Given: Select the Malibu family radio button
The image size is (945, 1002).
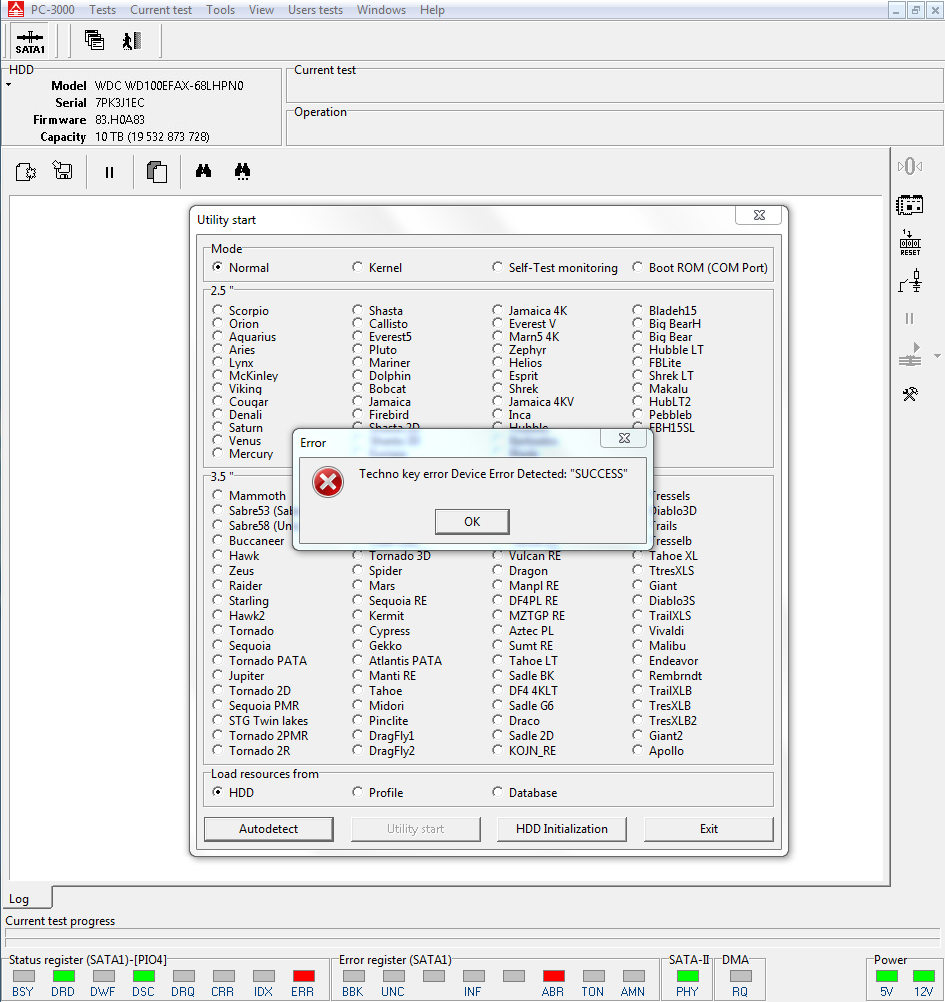Looking at the screenshot, I should (x=637, y=645).
